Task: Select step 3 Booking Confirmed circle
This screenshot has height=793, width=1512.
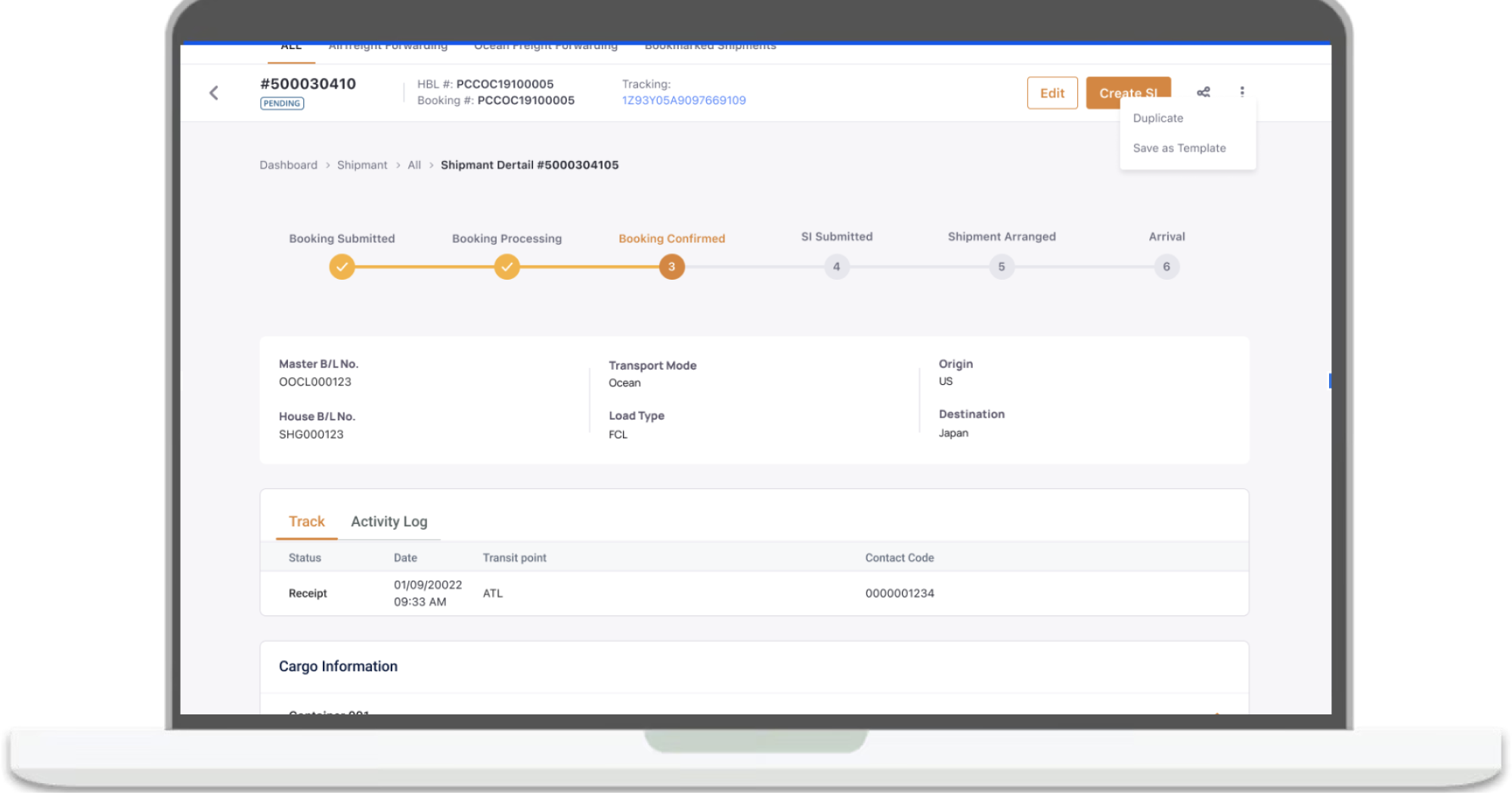Action: [x=671, y=267]
